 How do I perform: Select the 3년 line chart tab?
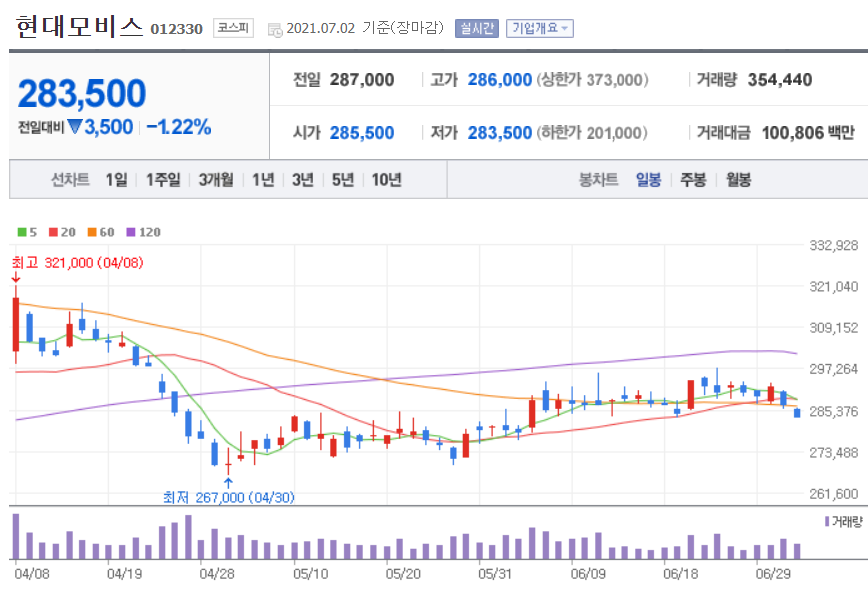coord(303,179)
